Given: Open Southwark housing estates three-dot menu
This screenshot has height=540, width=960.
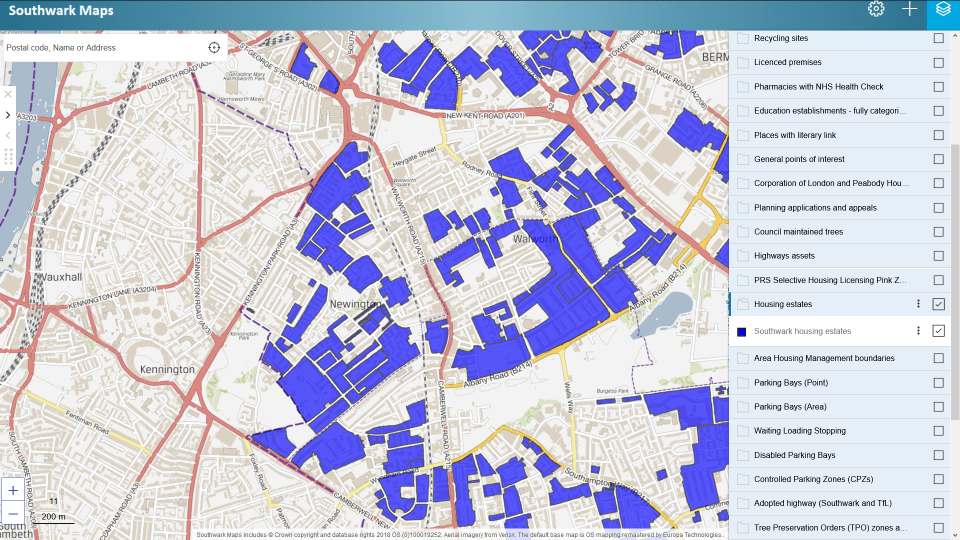Looking at the screenshot, I should (x=918, y=331).
